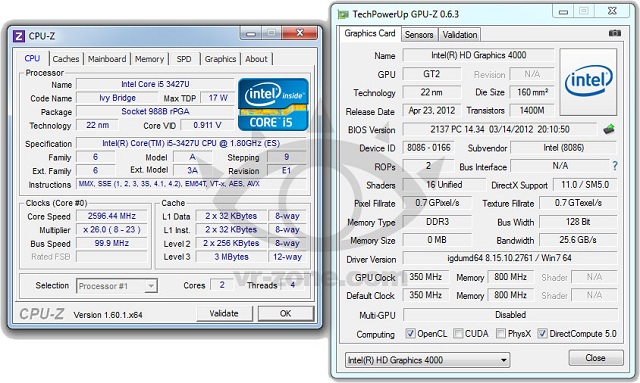
Task: Toggle the DirectCompute 5.0 checkbox
Action: coord(542,333)
